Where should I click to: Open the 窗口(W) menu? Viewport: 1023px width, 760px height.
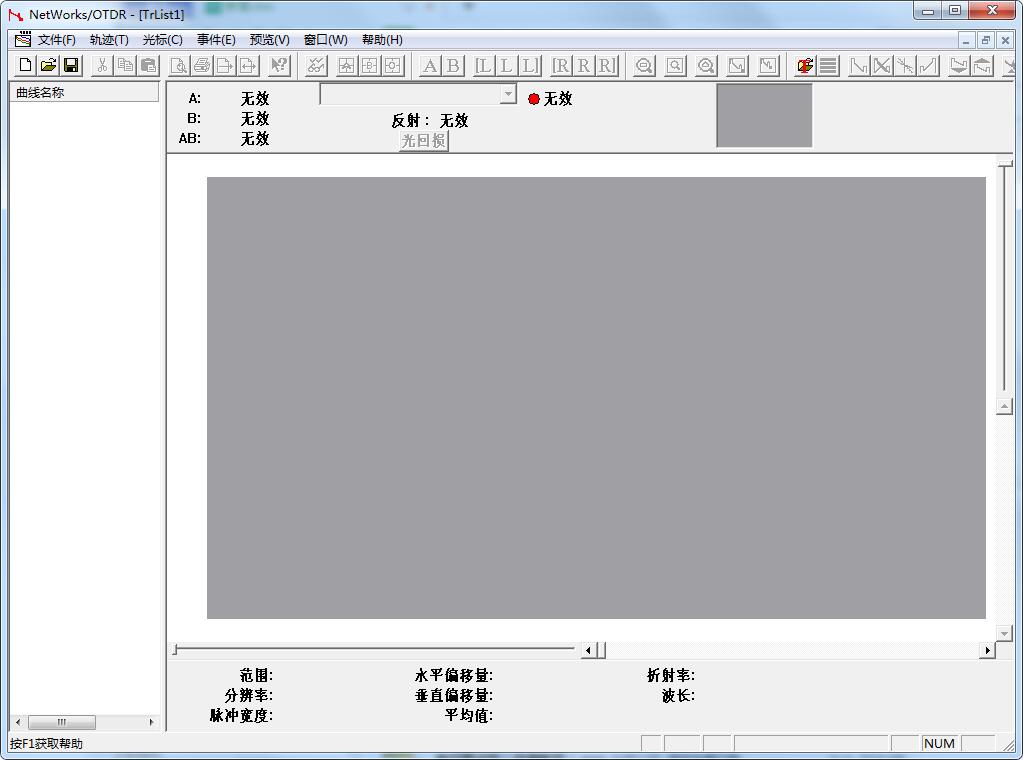coord(326,40)
